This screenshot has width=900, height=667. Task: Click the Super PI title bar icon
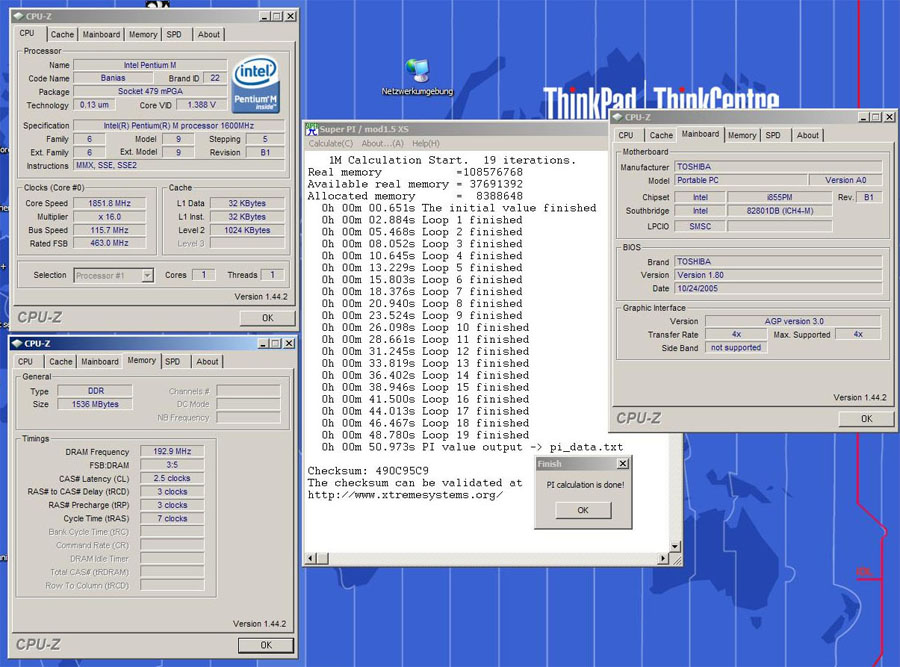coord(311,129)
